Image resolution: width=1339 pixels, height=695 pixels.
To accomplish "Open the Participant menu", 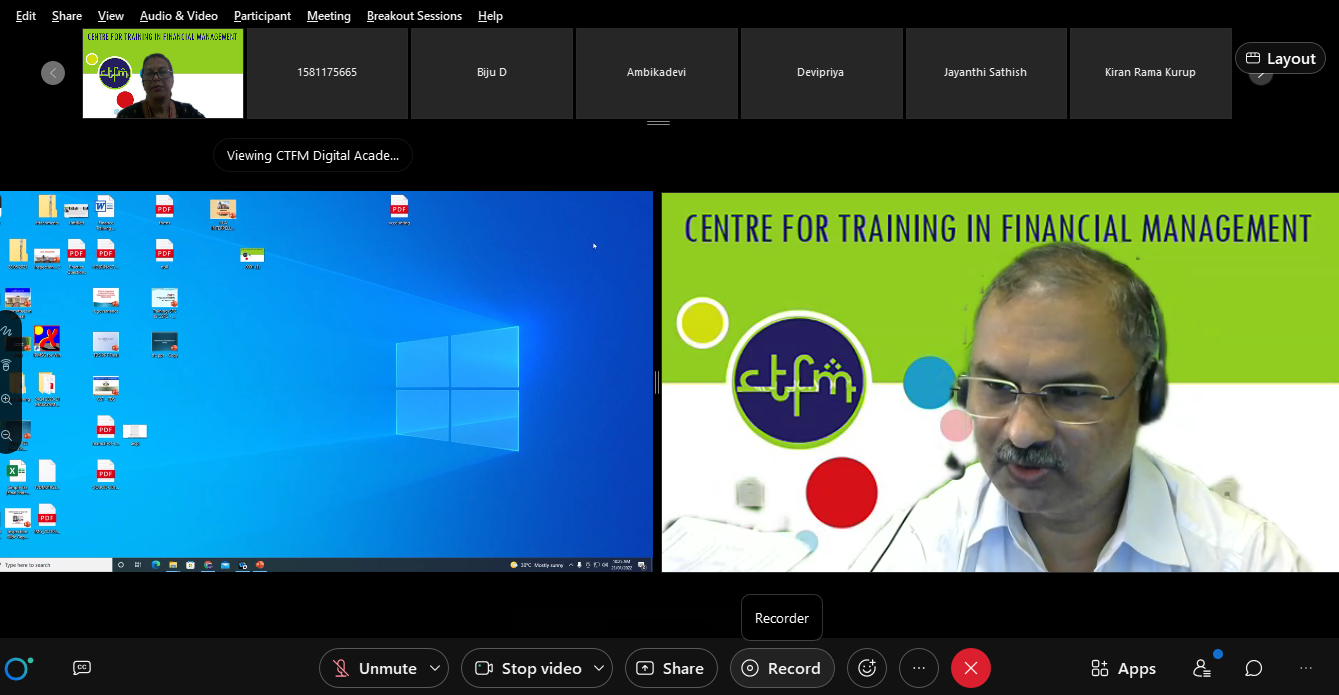I will 262,16.
